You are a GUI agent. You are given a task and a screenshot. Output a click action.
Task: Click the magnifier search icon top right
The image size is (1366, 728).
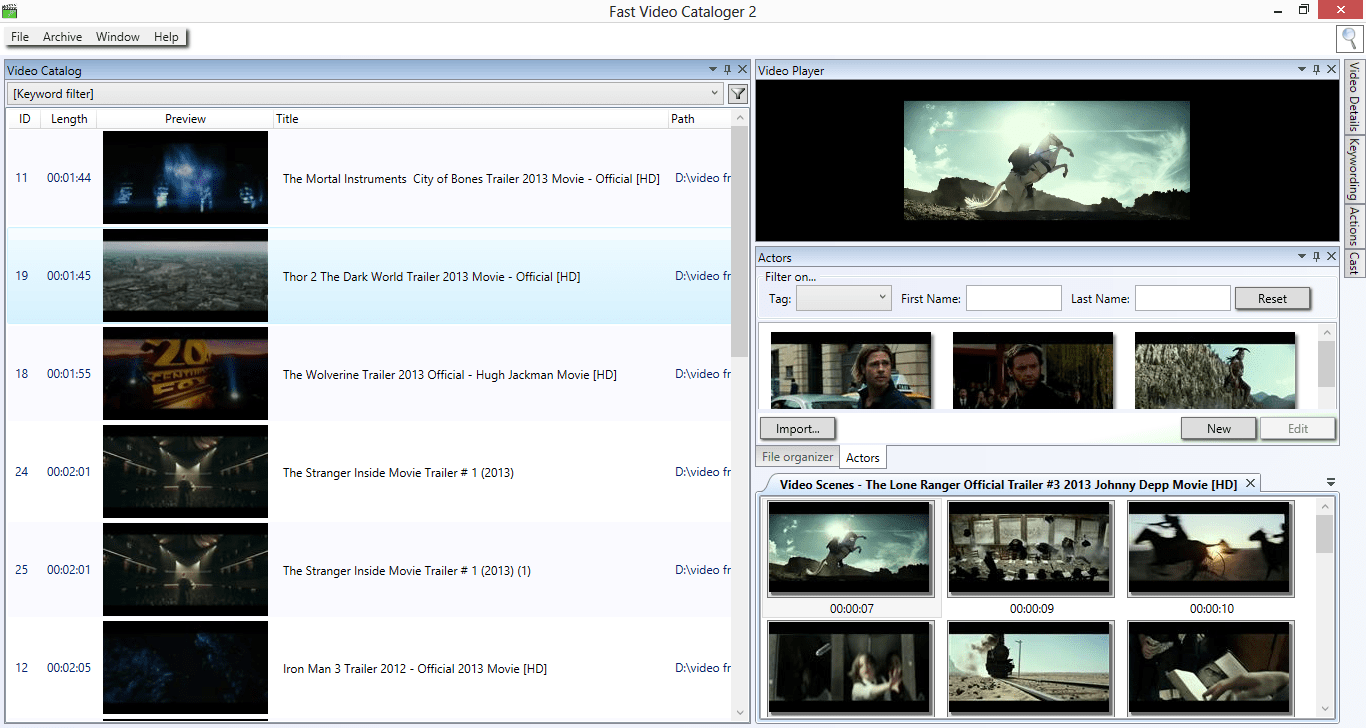point(1349,39)
